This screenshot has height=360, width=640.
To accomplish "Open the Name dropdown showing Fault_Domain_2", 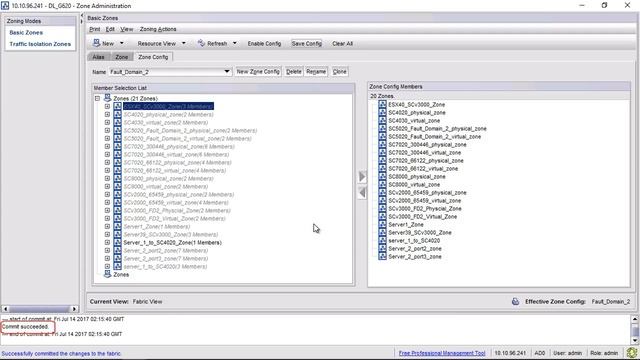I will click(x=227, y=71).
